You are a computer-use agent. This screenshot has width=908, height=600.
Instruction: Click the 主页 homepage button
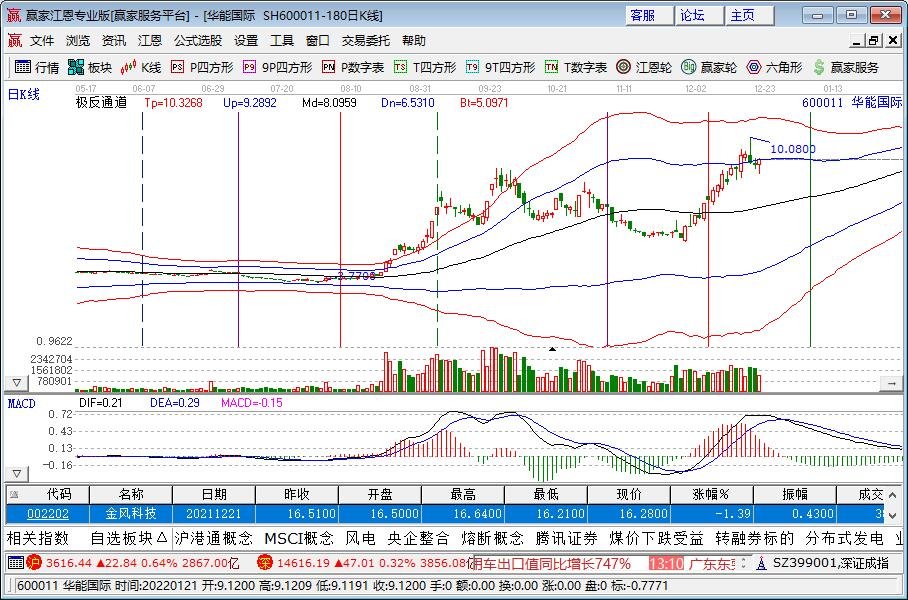(749, 15)
